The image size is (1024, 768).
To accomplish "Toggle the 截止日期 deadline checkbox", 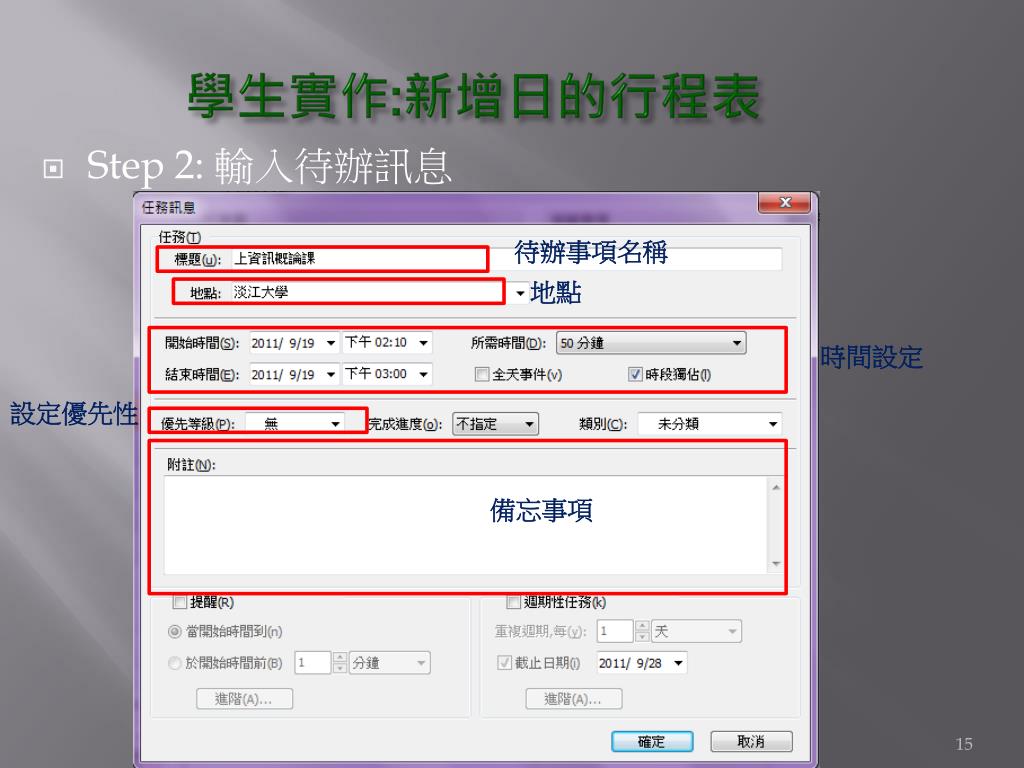I will [504, 663].
